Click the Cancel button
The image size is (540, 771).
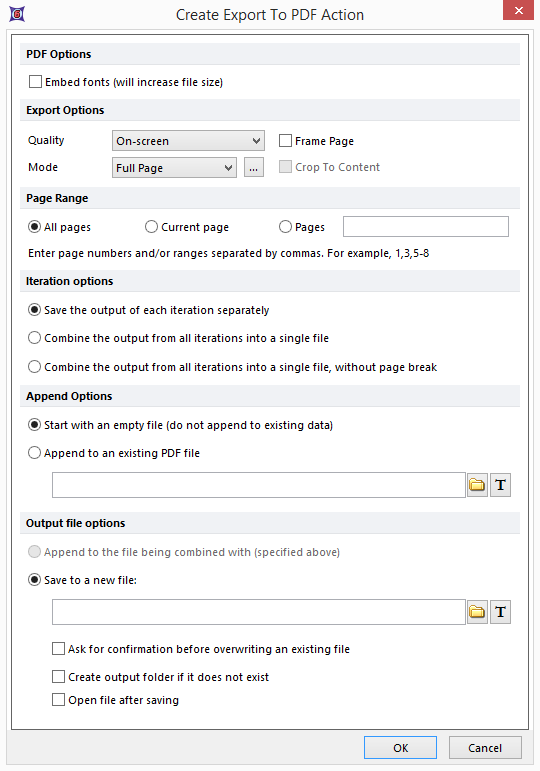pos(485,747)
